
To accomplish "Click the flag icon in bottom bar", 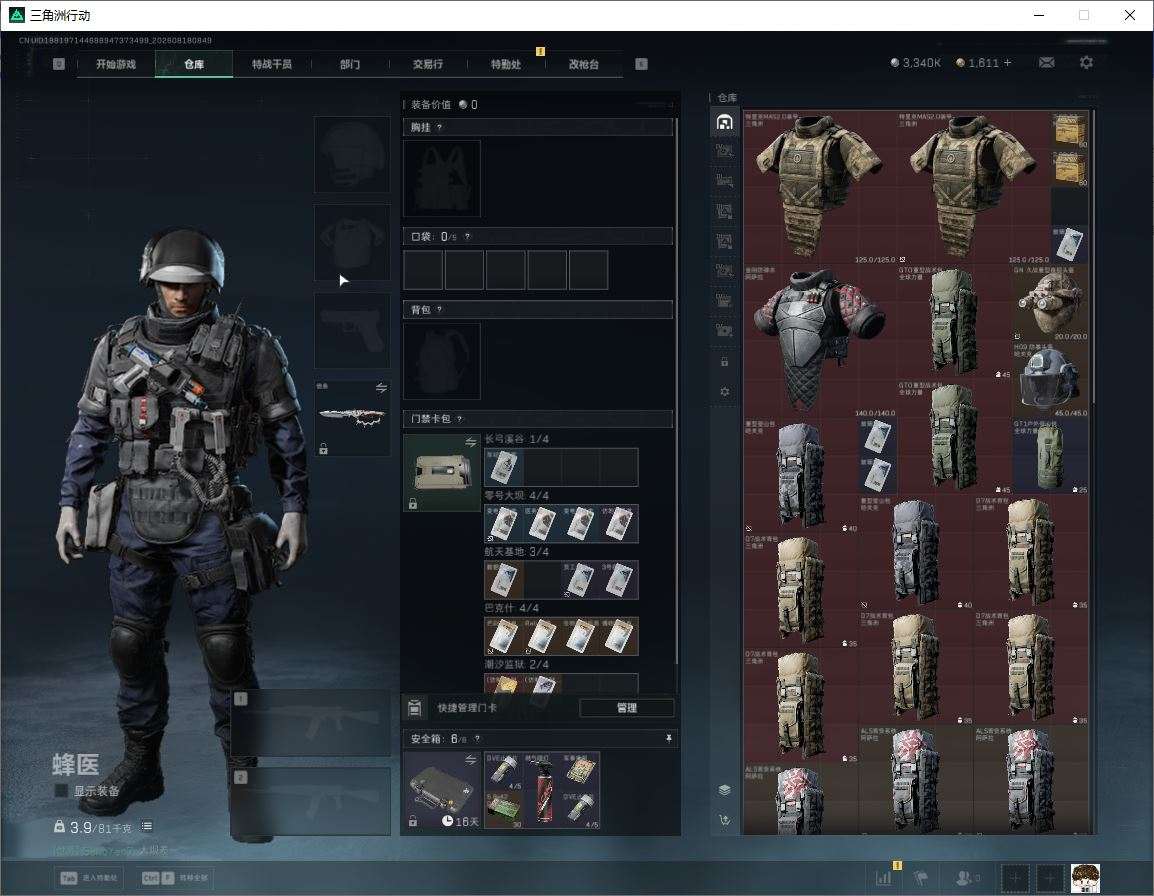I will [x=920, y=878].
